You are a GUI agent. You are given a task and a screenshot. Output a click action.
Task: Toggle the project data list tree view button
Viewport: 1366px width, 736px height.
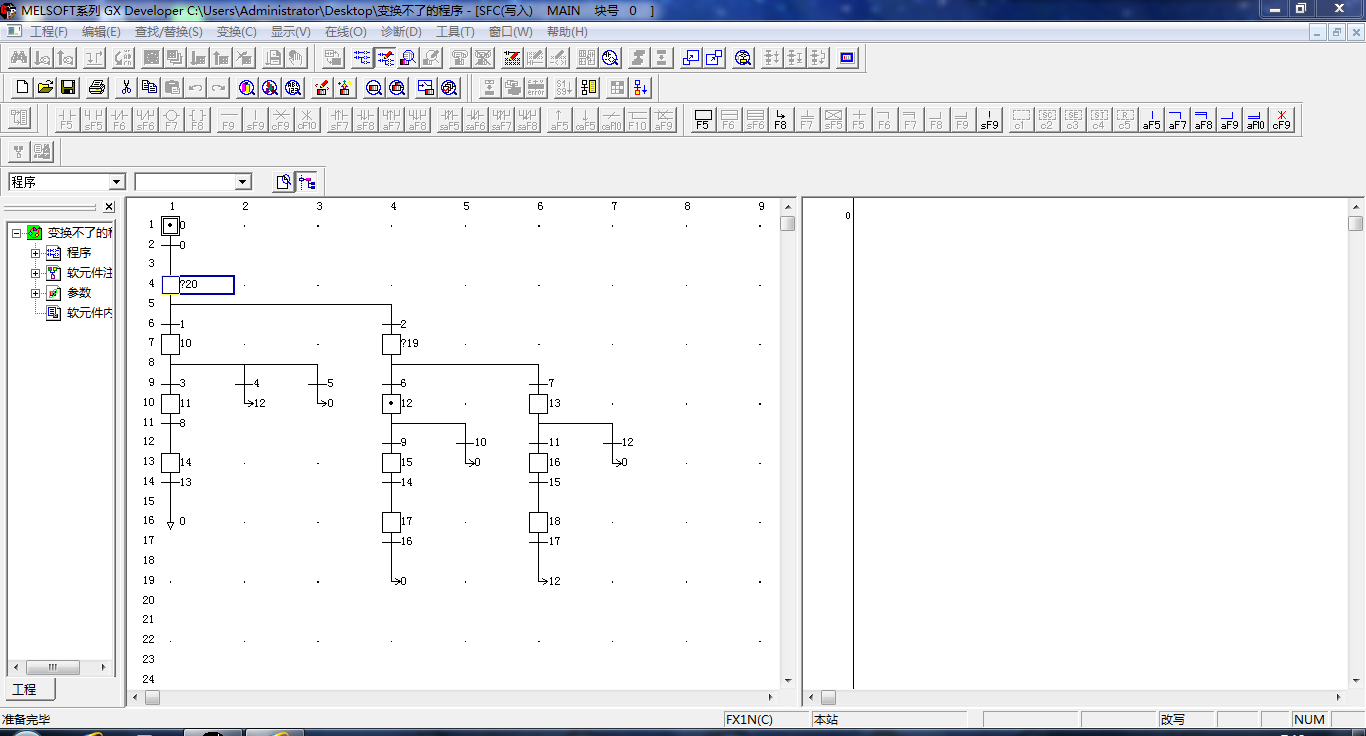[x=307, y=182]
